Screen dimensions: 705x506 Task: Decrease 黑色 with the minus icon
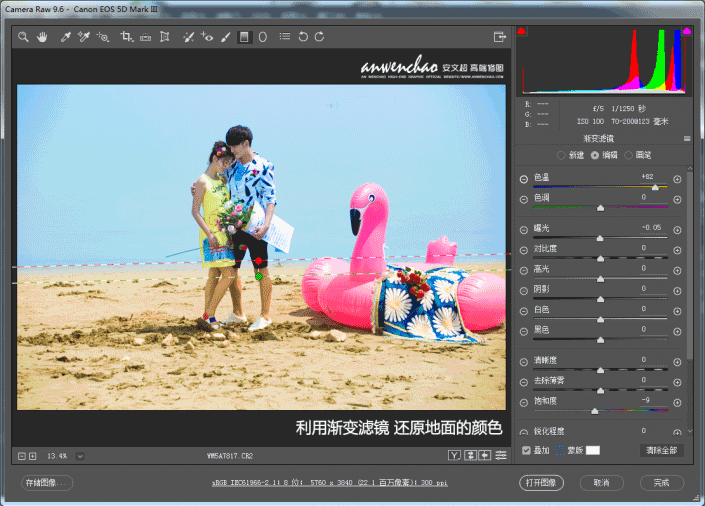pos(524,331)
